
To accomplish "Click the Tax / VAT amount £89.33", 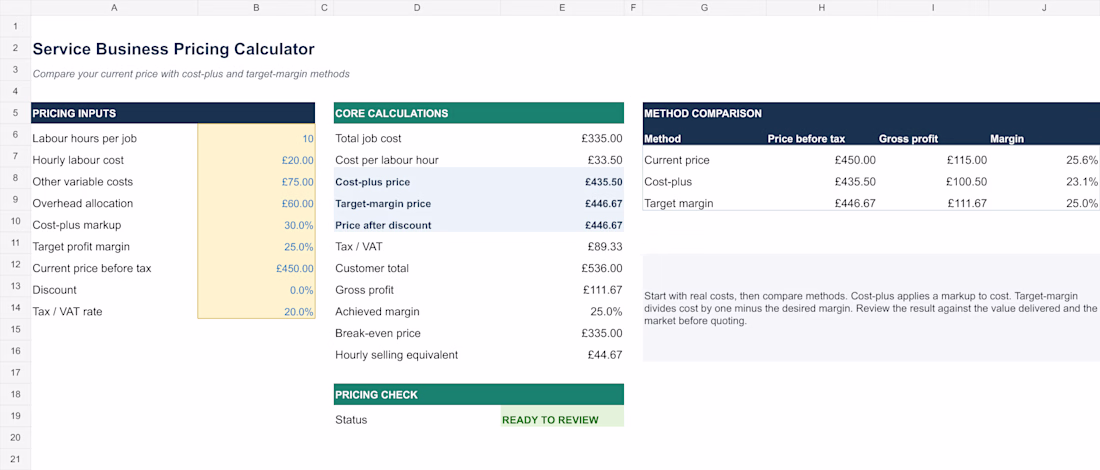I will (605, 247).
